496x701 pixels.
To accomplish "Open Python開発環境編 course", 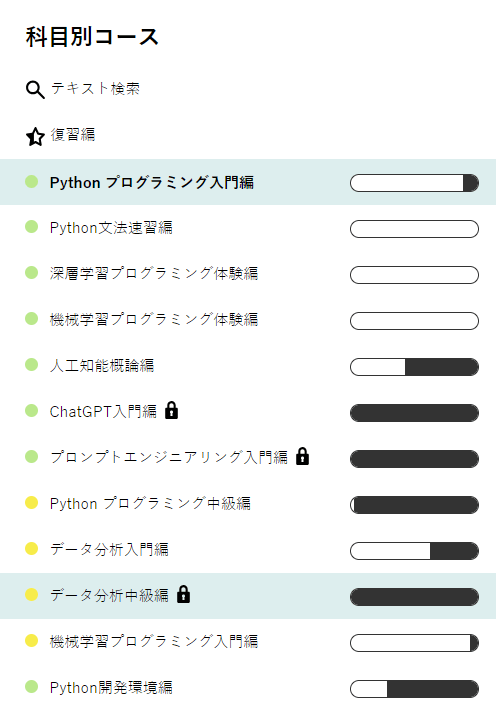I will coord(248,687).
